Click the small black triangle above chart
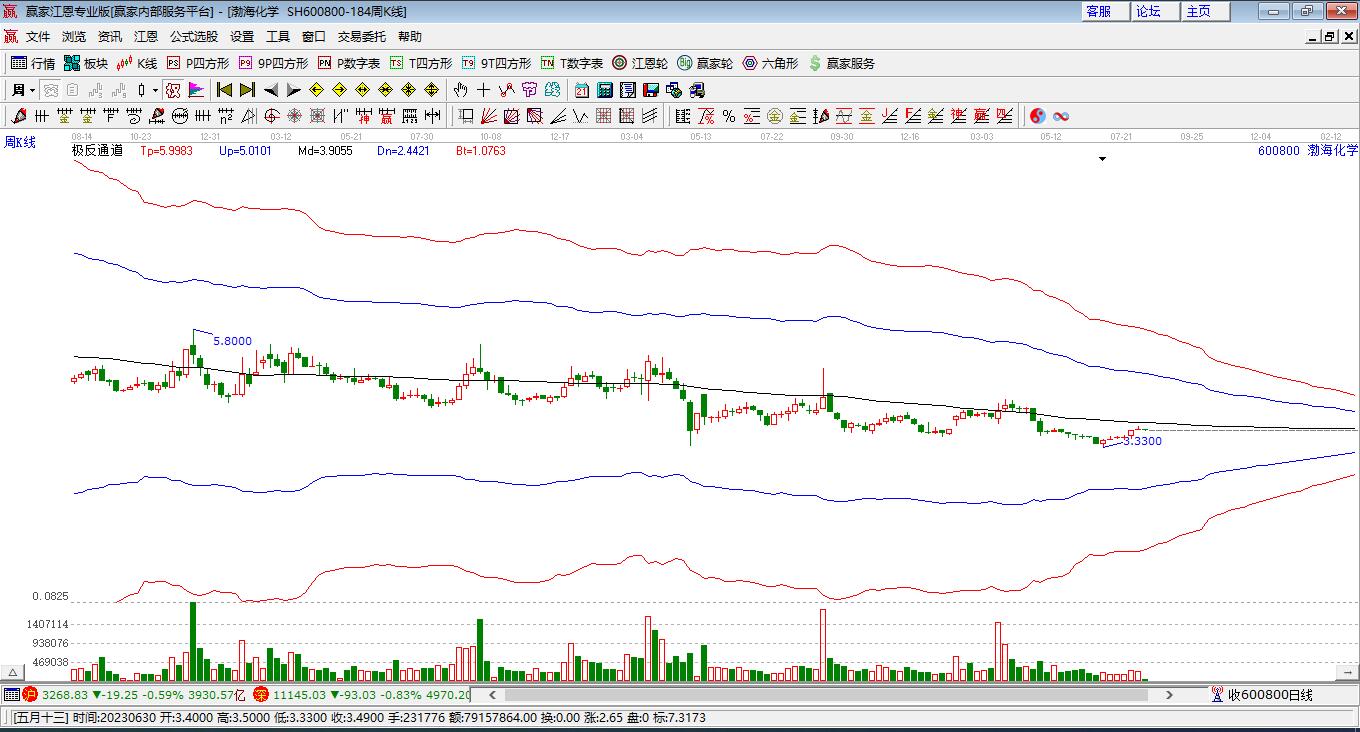1360x732 pixels. (1102, 159)
